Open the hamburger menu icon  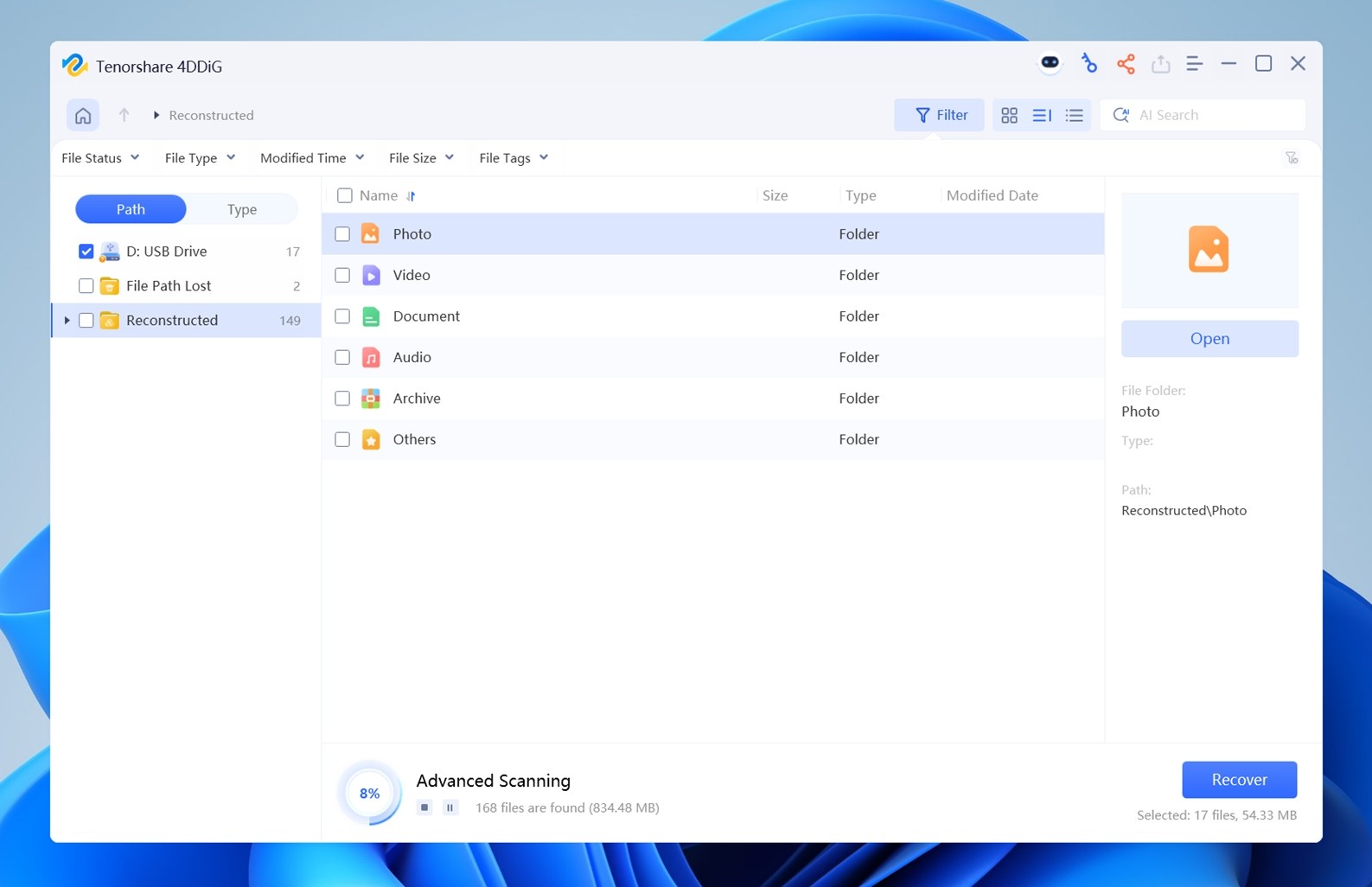(1194, 64)
